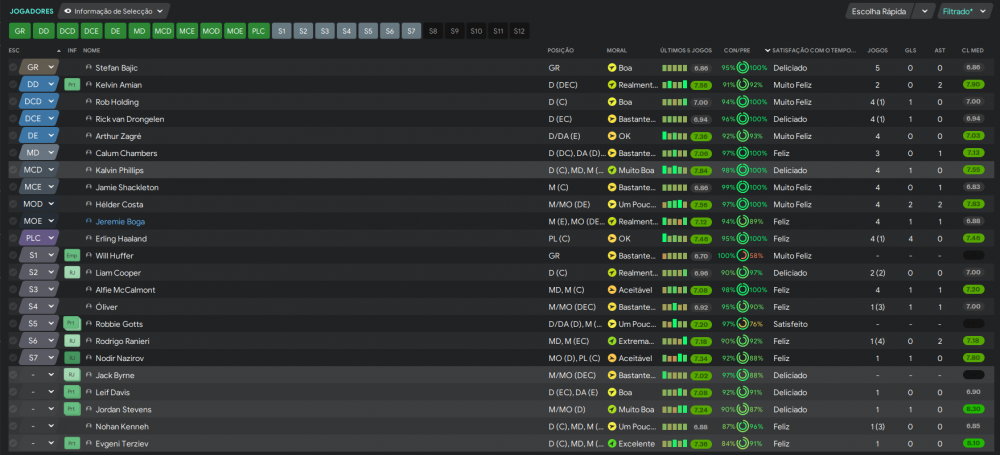Open the S3 position dropdown for Alfie McCalmont

pos(38,290)
